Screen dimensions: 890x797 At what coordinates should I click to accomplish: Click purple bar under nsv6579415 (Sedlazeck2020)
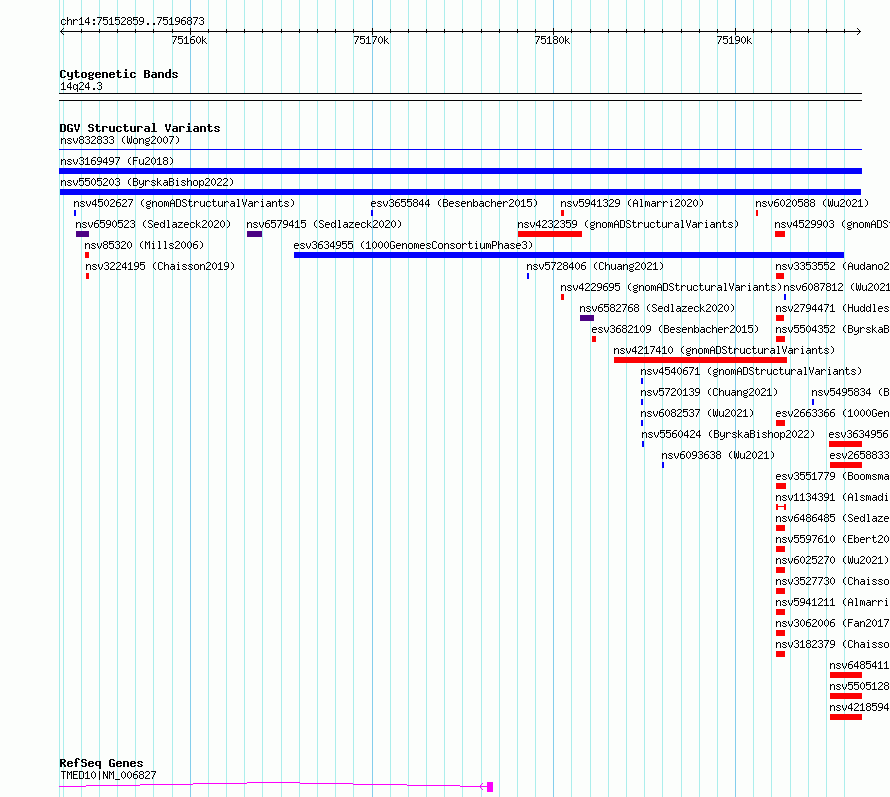pos(254,234)
